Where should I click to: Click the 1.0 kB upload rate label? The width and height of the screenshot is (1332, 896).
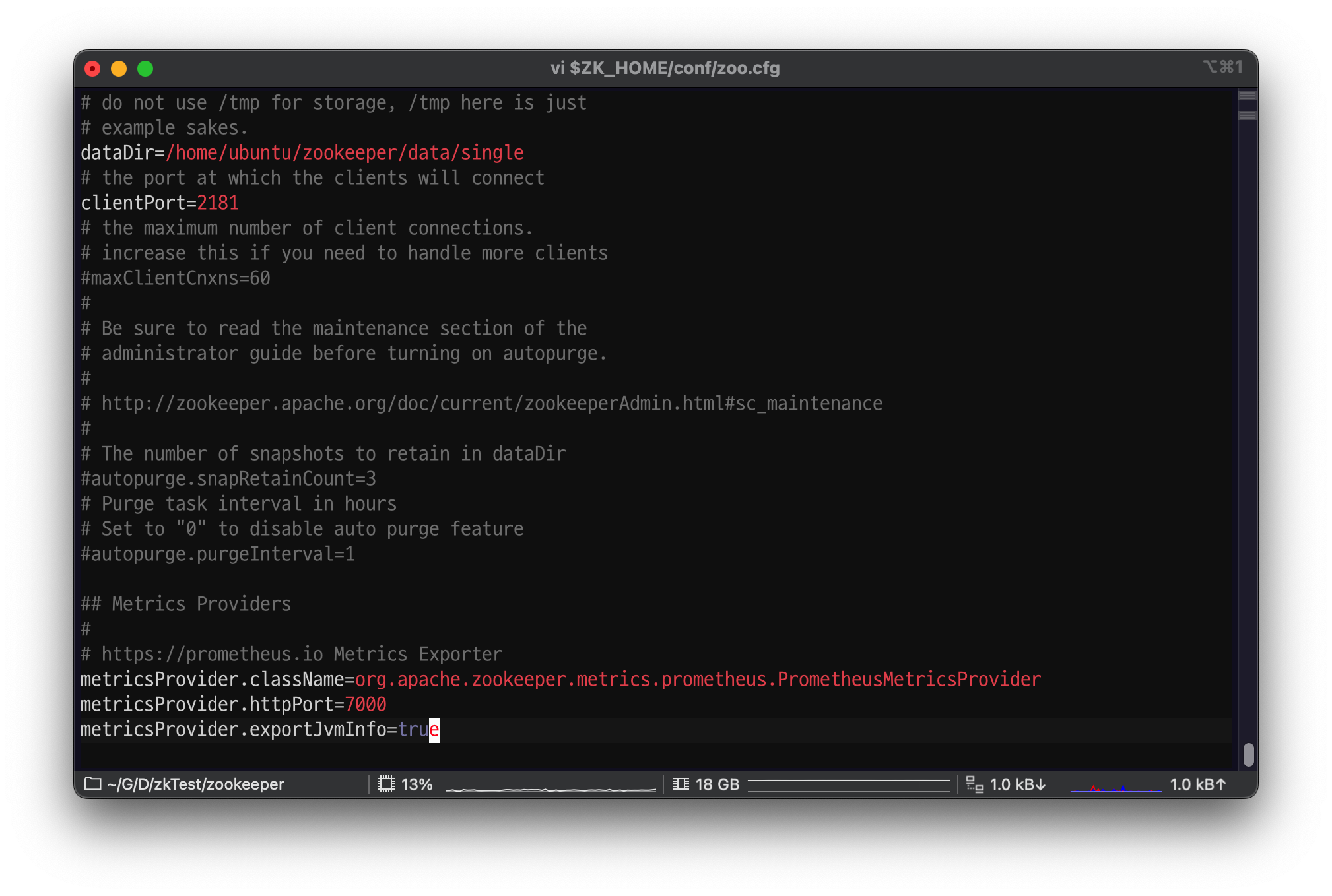pyautogui.click(x=1197, y=784)
